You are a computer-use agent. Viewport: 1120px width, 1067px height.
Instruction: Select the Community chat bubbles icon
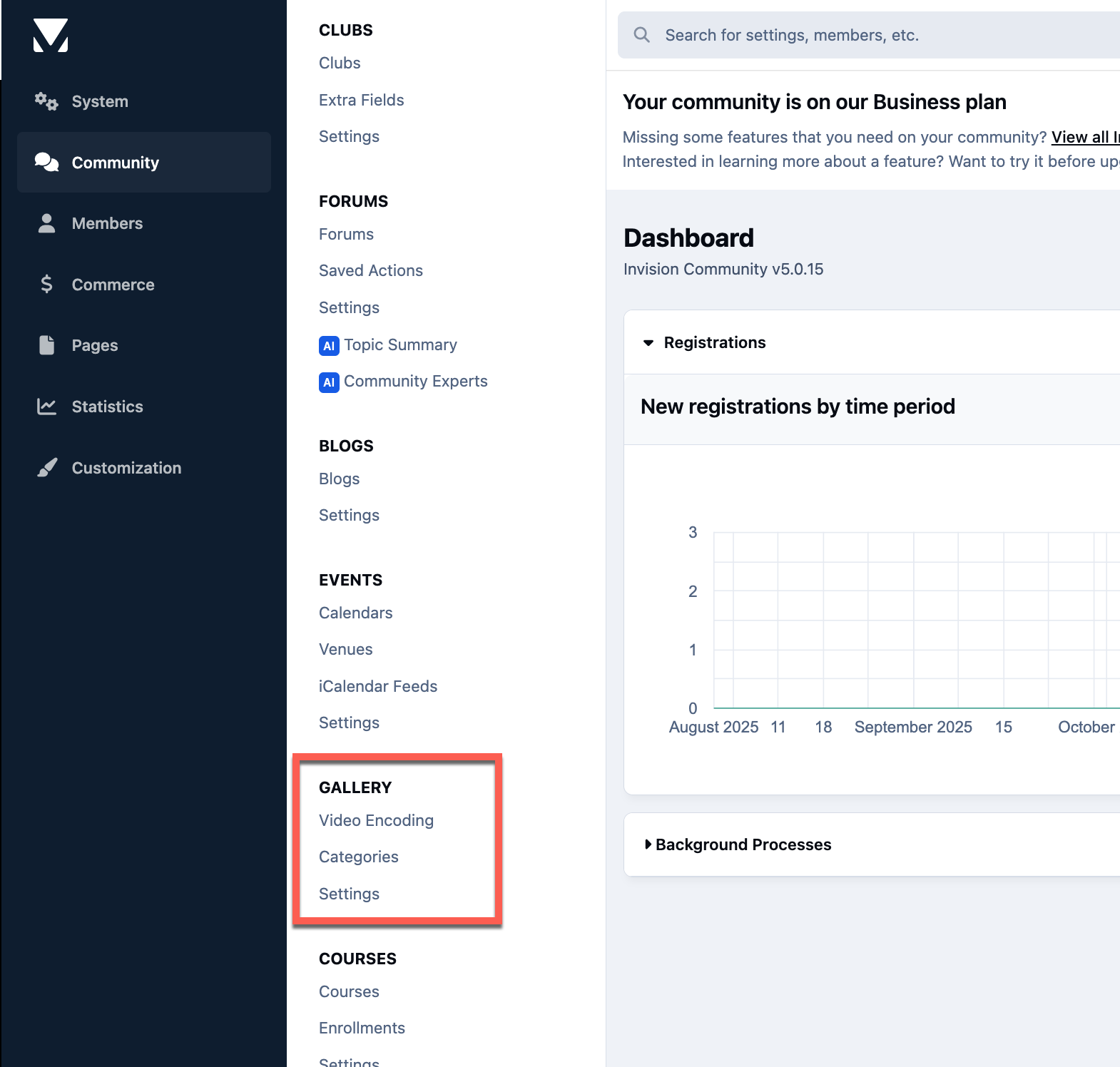pos(46,162)
